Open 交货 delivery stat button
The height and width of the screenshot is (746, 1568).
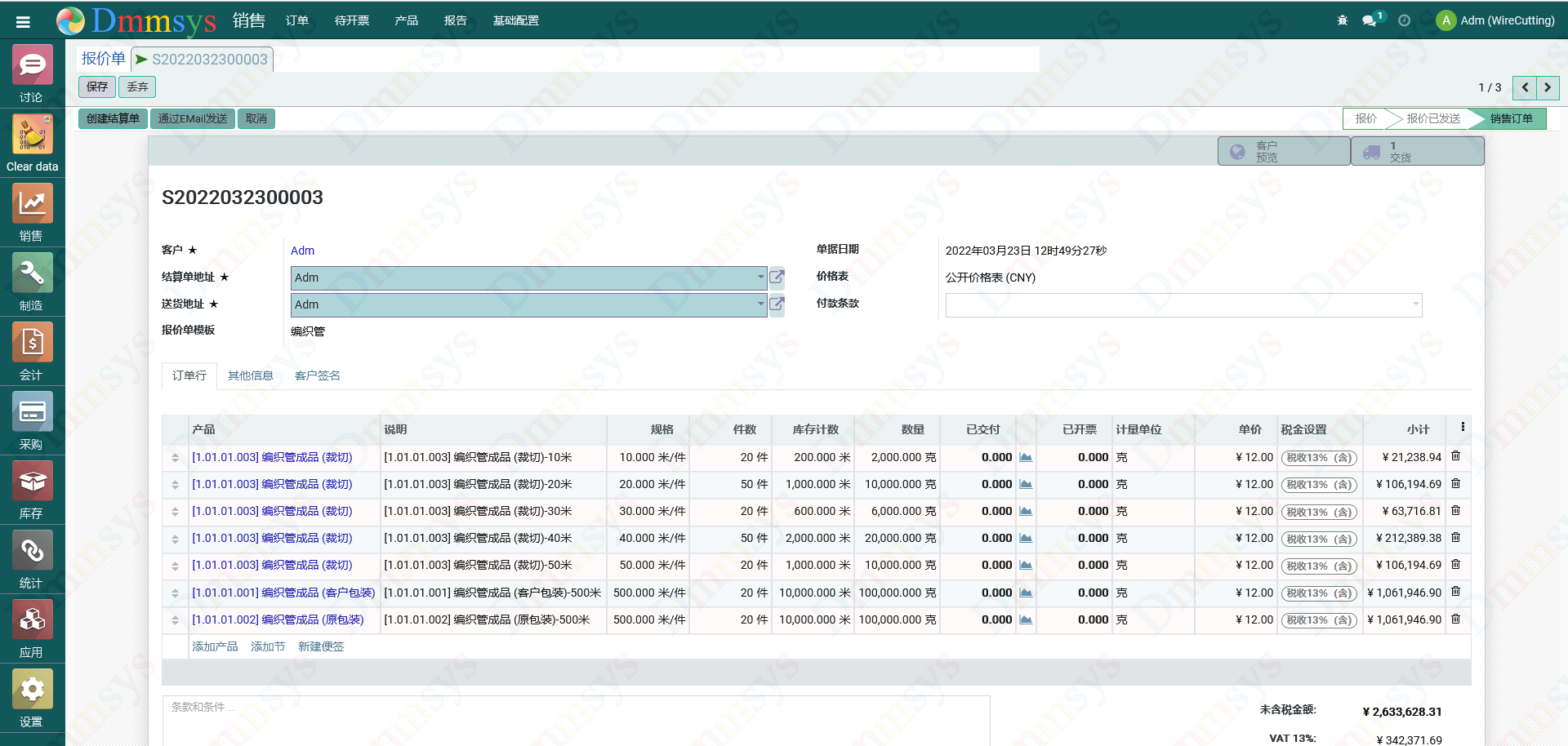click(x=1418, y=151)
